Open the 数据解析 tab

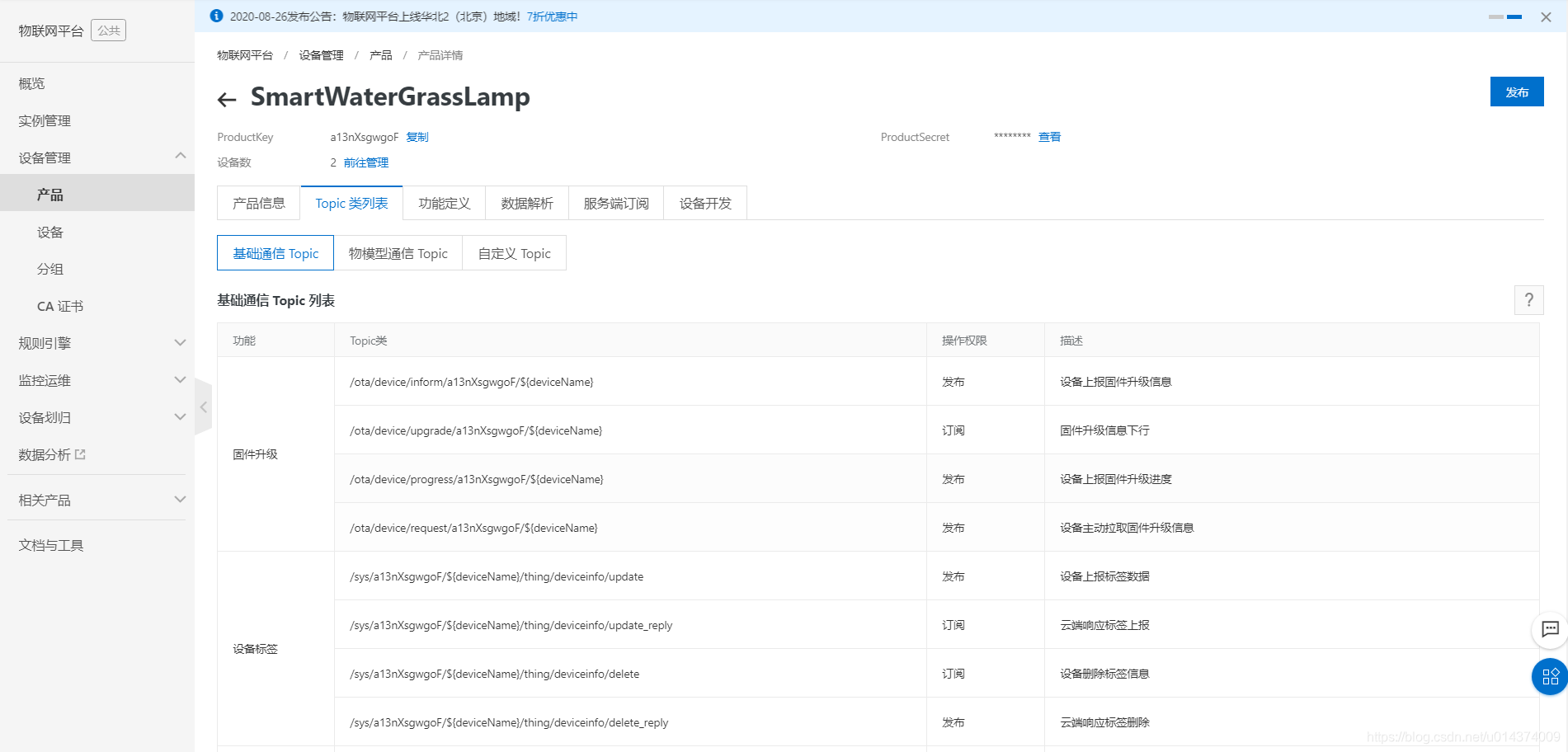tap(527, 203)
